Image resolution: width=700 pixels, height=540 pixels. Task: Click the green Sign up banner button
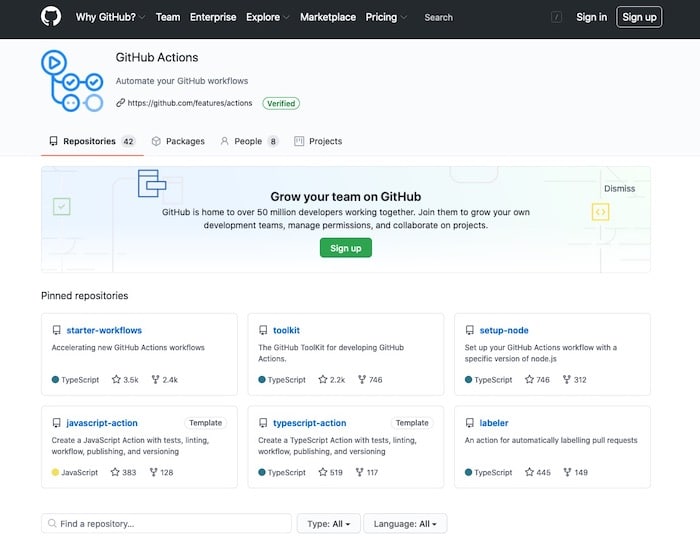(346, 248)
